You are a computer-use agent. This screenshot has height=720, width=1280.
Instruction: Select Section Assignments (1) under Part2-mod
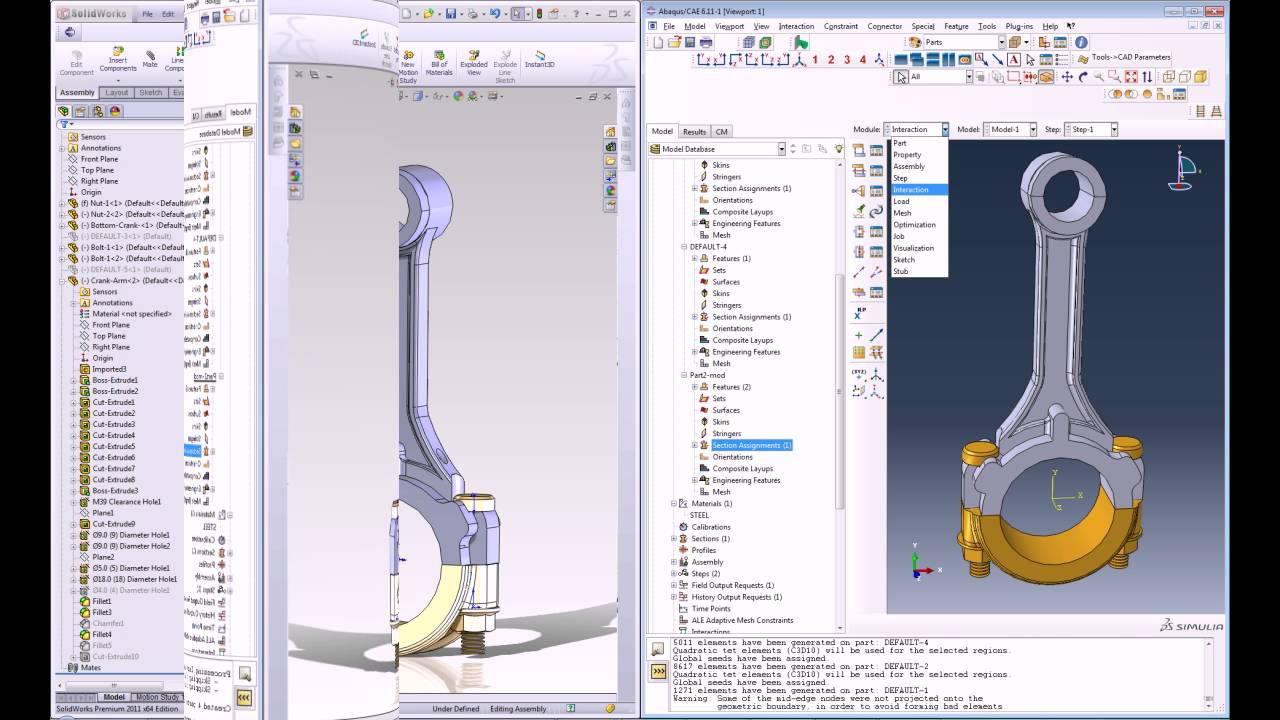pyautogui.click(x=751, y=445)
